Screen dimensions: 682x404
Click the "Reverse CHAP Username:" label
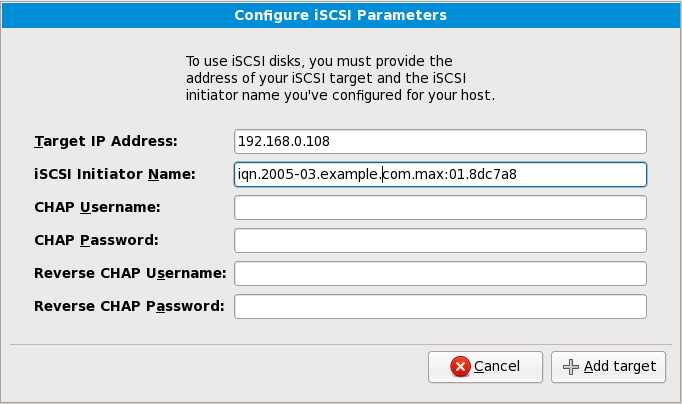click(130, 273)
